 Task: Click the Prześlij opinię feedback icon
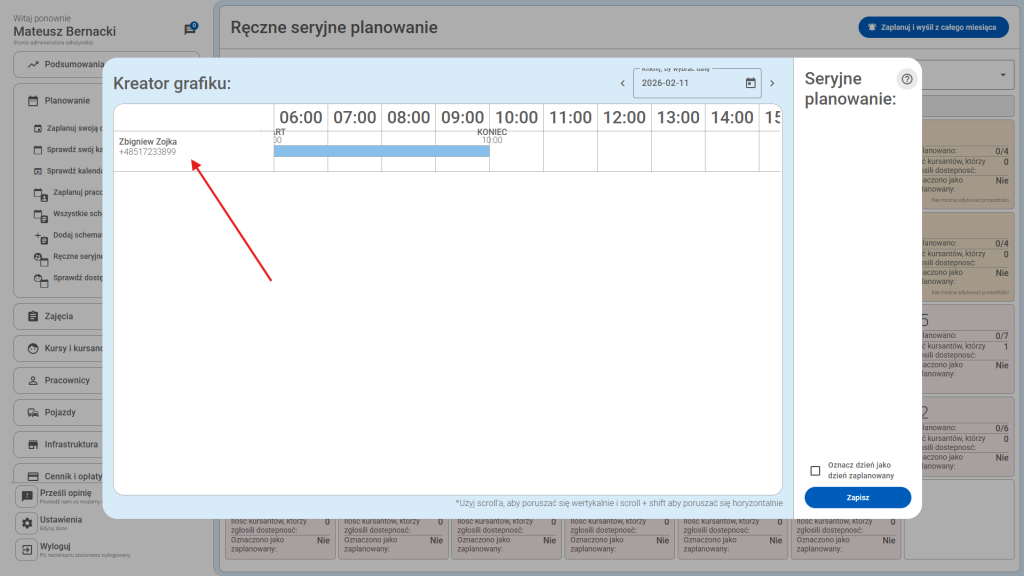[27, 496]
